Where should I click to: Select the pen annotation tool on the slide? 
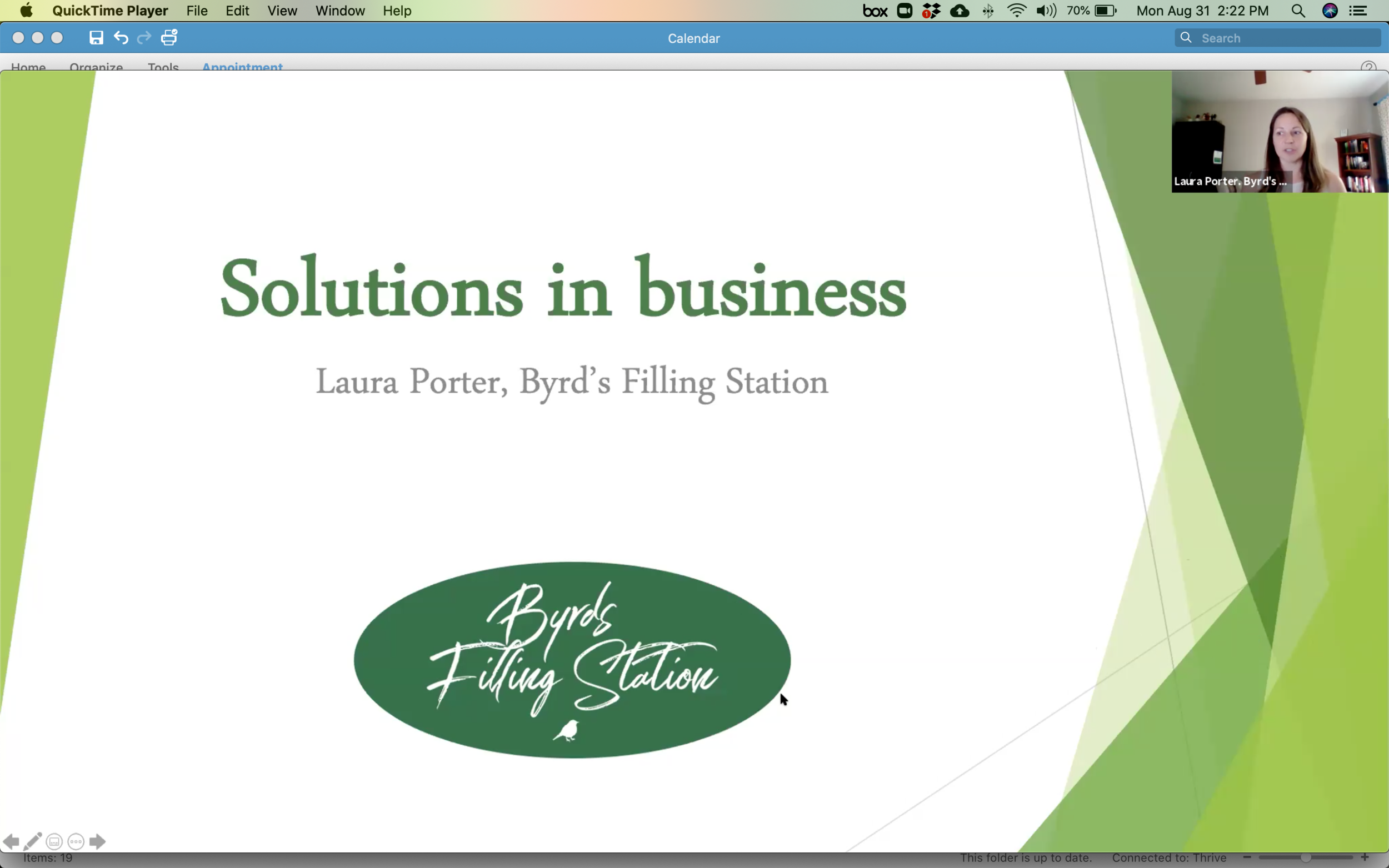[32, 841]
